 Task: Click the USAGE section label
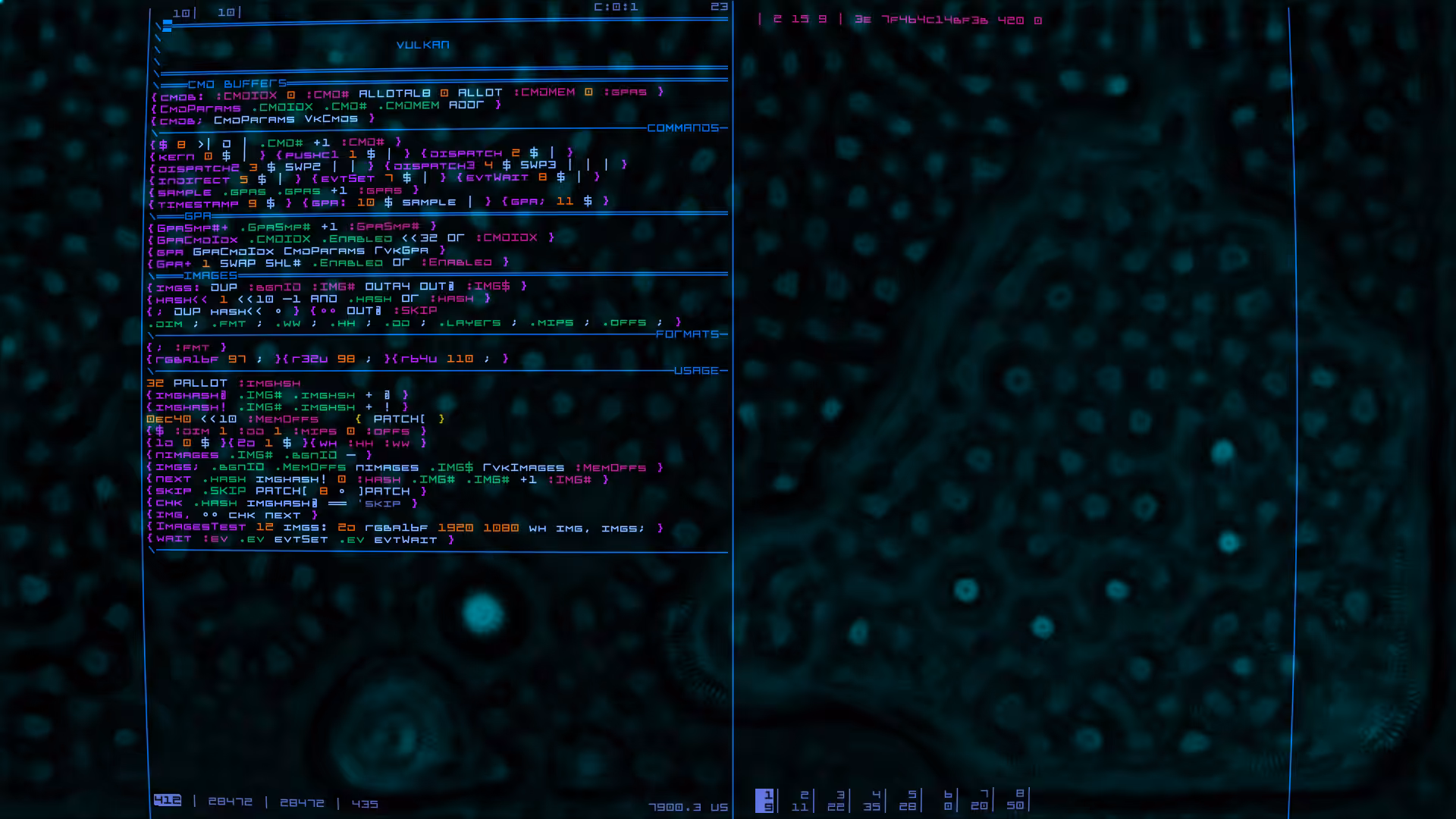click(x=697, y=370)
